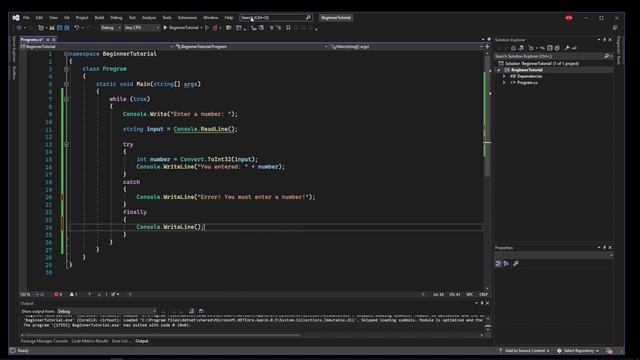Open the Show output from Debug dropdown

coord(107,311)
